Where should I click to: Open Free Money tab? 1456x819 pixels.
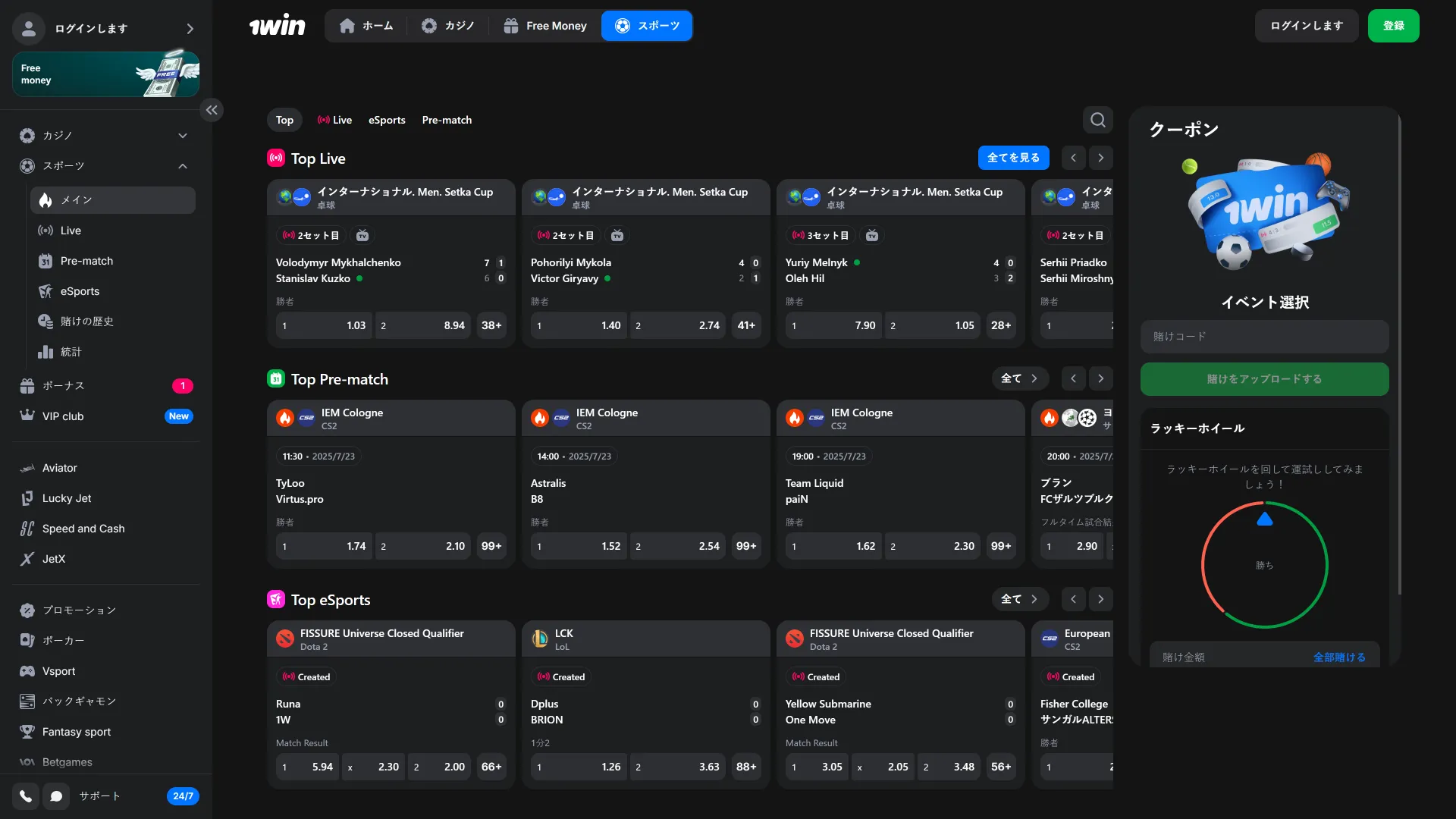click(x=545, y=26)
